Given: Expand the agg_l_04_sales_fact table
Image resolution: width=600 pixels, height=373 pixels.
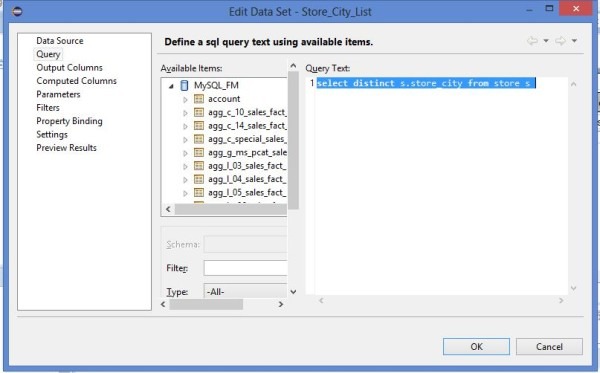Looking at the screenshot, I should point(185,180).
